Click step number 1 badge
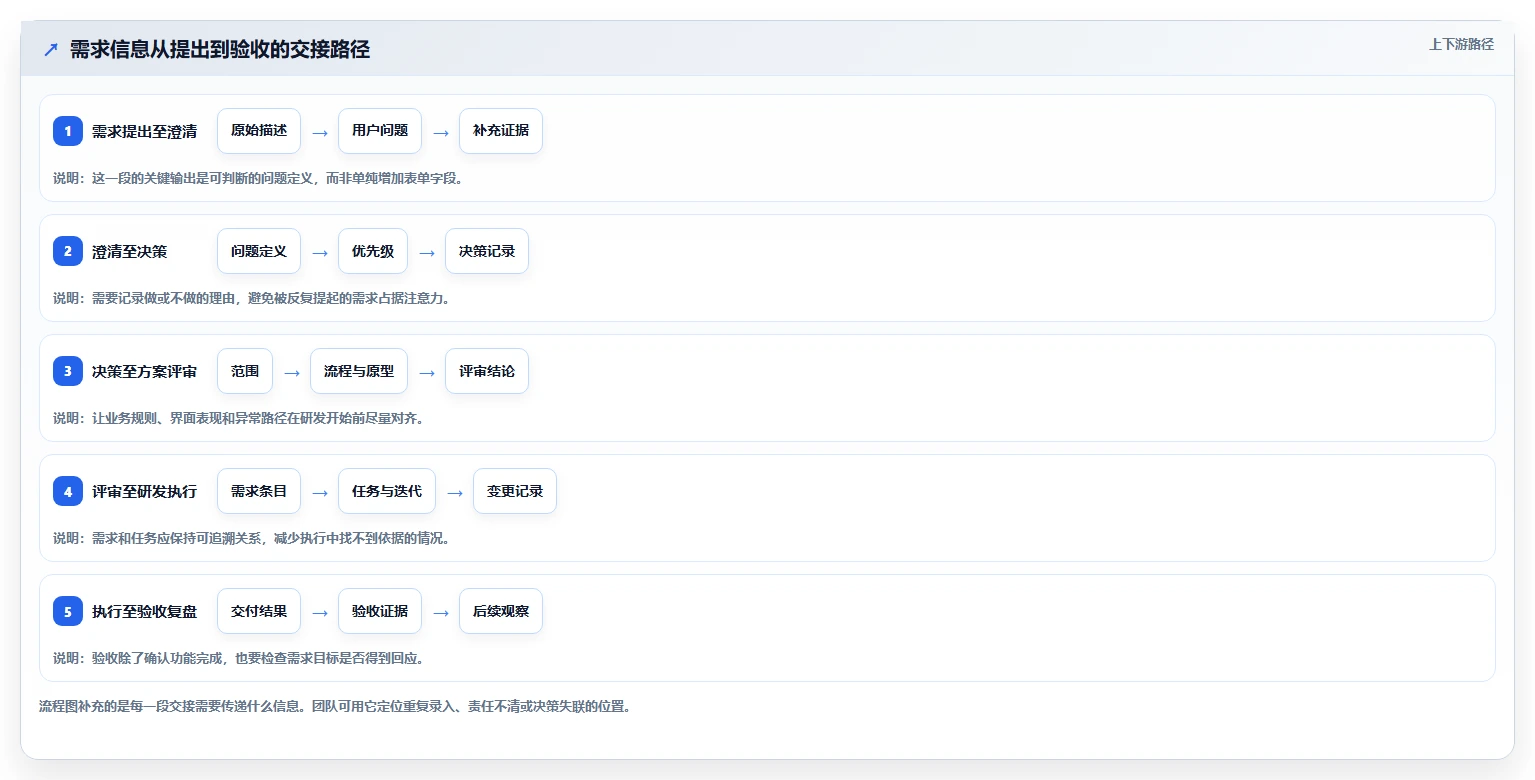Image resolution: width=1535 pixels, height=780 pixels. tap(68, 131)
